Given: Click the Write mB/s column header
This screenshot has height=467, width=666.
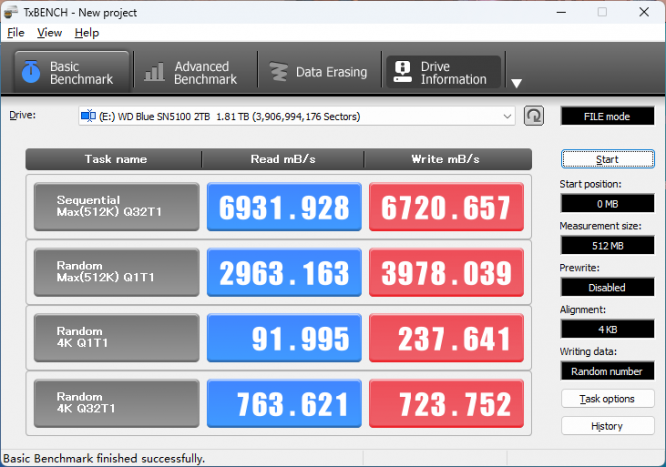Looking at the screenshot, I should [x=446, y=159].
